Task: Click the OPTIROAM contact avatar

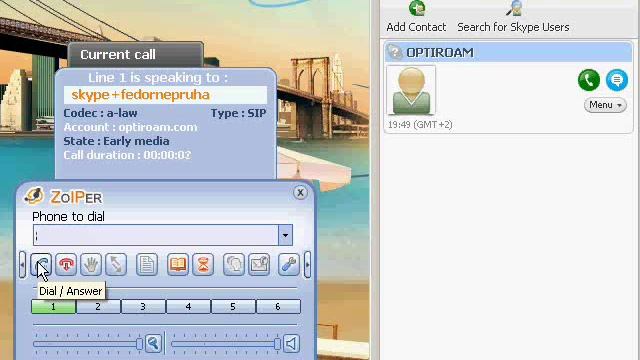Action: (411, 91)
